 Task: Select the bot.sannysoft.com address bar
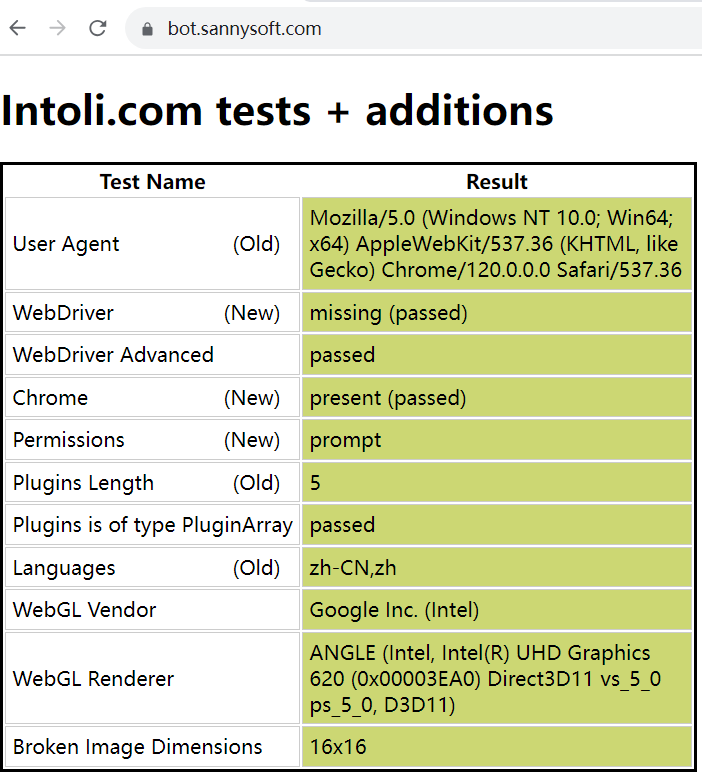point(414,28)
